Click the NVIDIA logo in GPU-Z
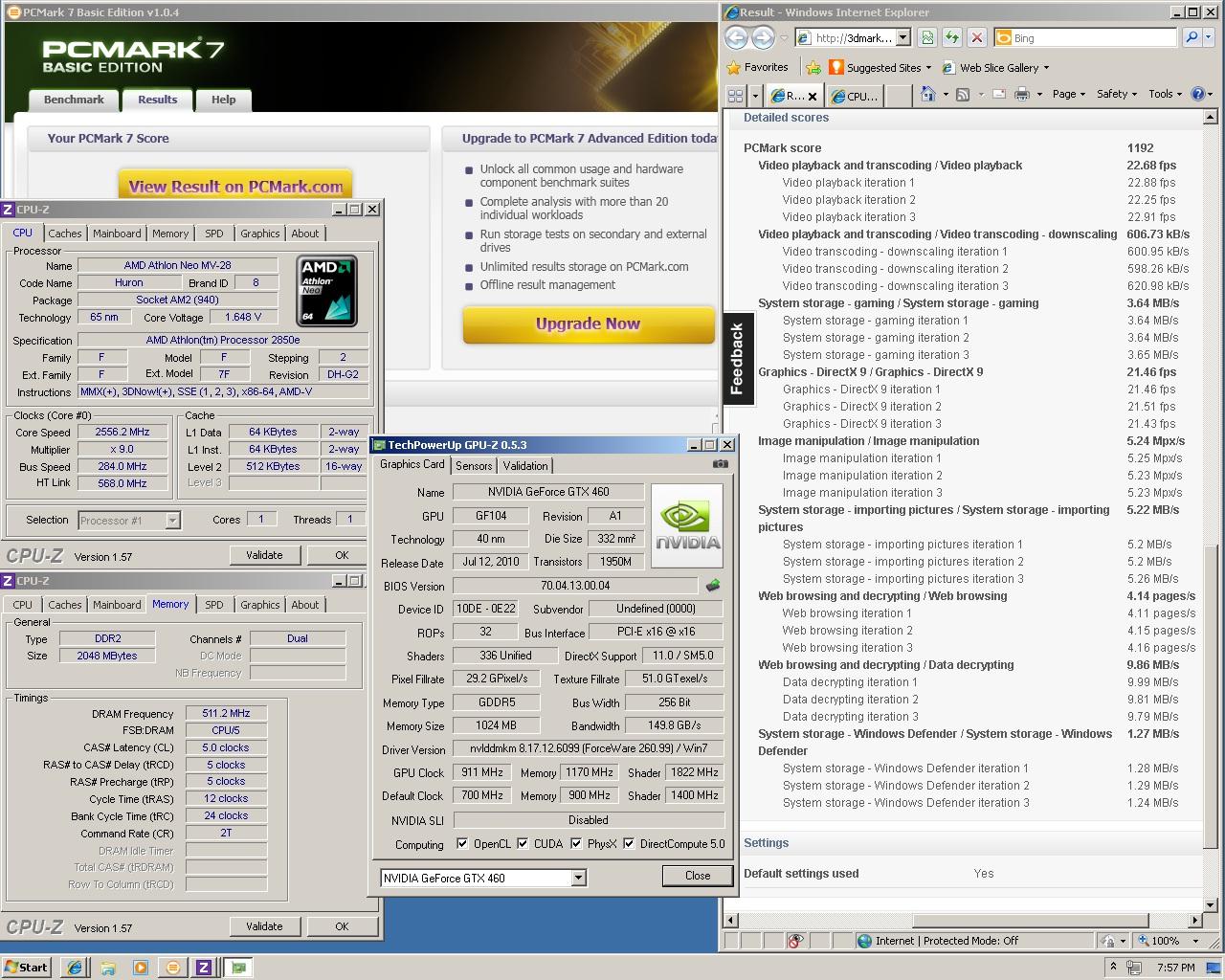The image size is (1225, 980). pyautogui.click(x=687, y=526)
